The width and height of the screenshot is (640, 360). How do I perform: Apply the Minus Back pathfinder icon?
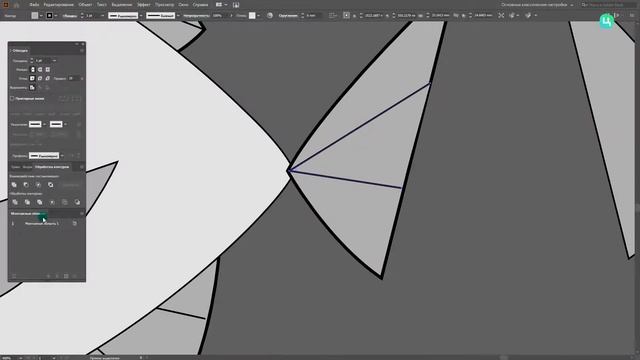tap(77, 202)
